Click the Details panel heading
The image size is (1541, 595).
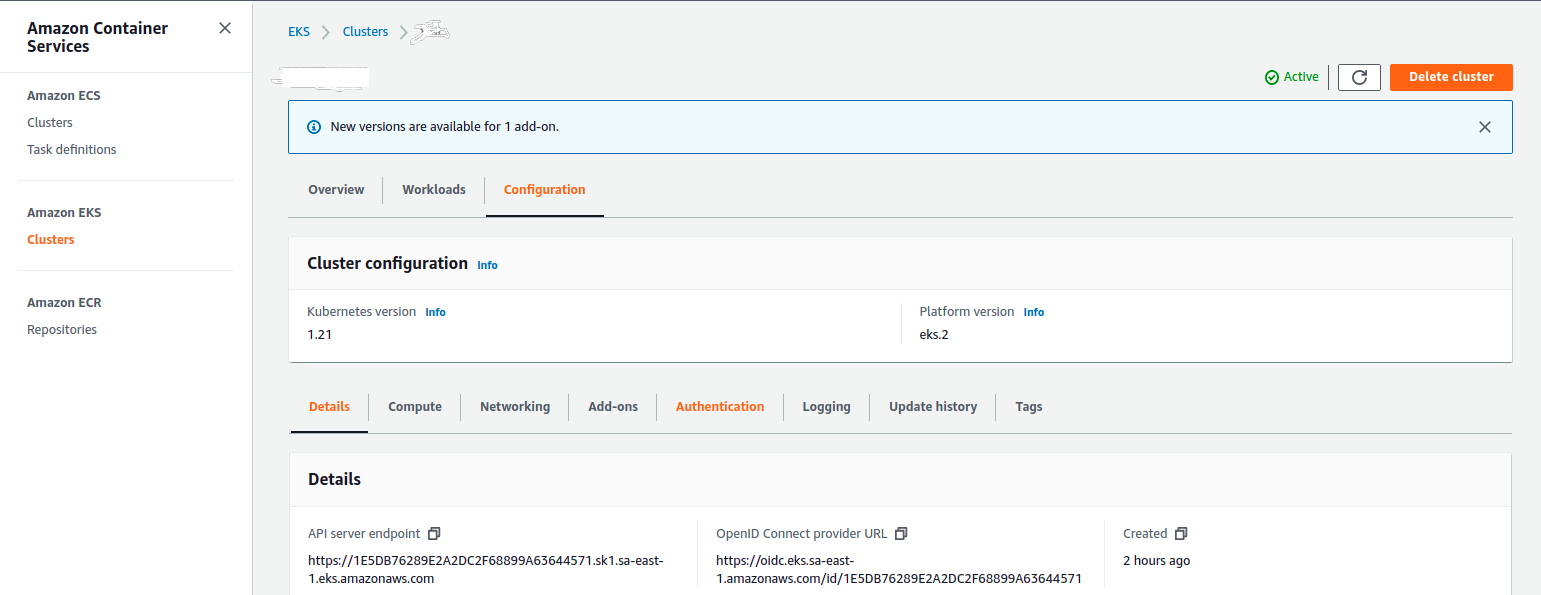335,479
